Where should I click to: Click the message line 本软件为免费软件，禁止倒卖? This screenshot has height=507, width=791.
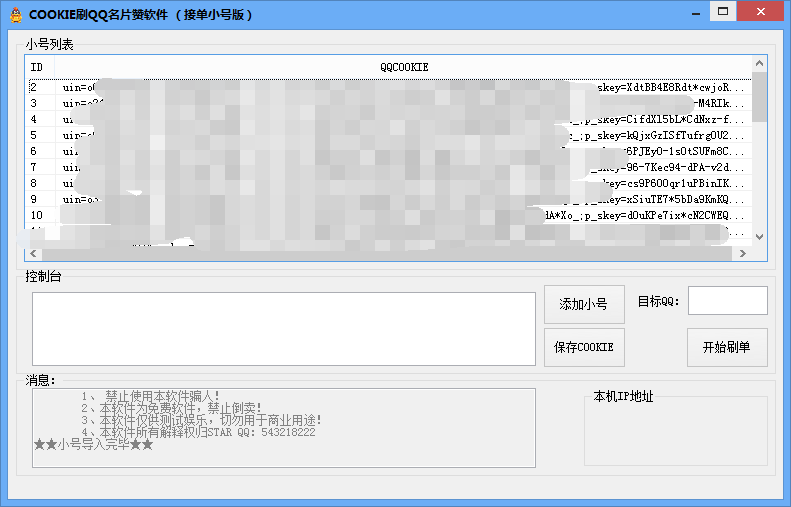(181, 408)
